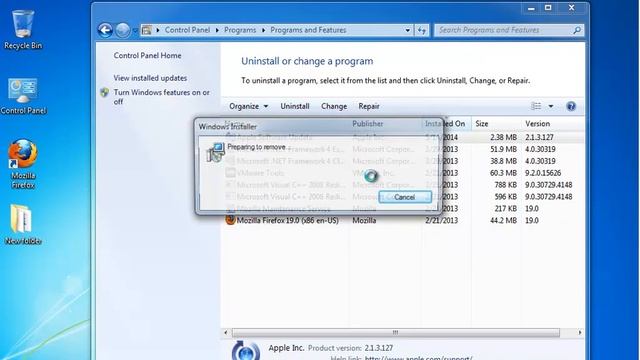The height and width of the screenshot is (360, 640).
Task: Click Change in the toolbar
Action: pos(334,106)
